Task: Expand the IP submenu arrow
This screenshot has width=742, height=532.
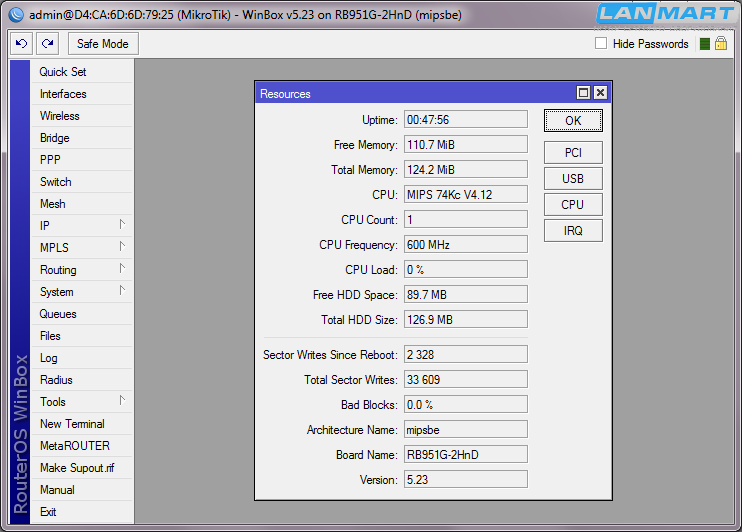Action: pyautogui.click(x=122, y=224)
